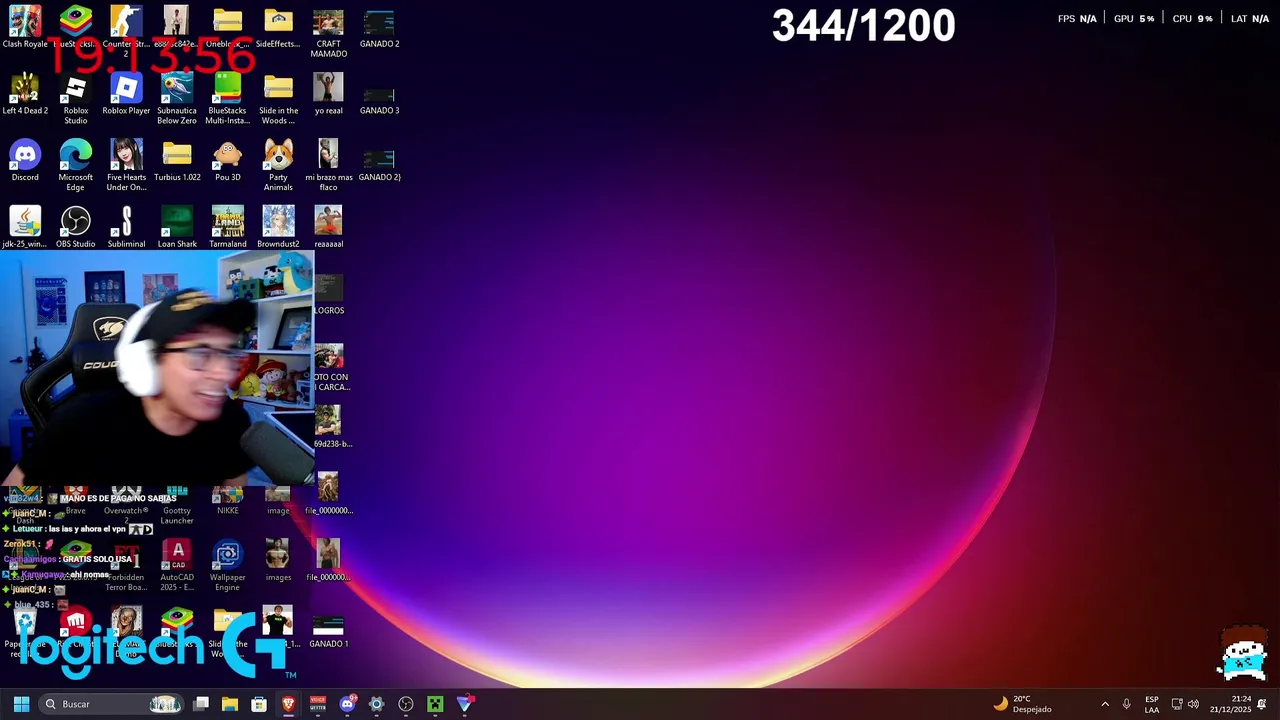1280x720 pixels.
Task: Open the notifications bell icon
Action: (1262, 704)
